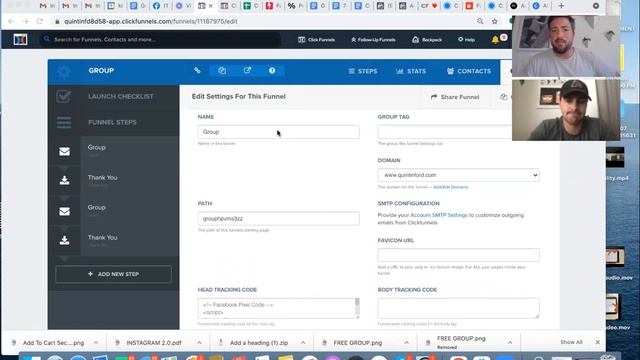640x360 pixels.
Task: Open Add a heading (1).zip download
Action: tap(259, 343)
